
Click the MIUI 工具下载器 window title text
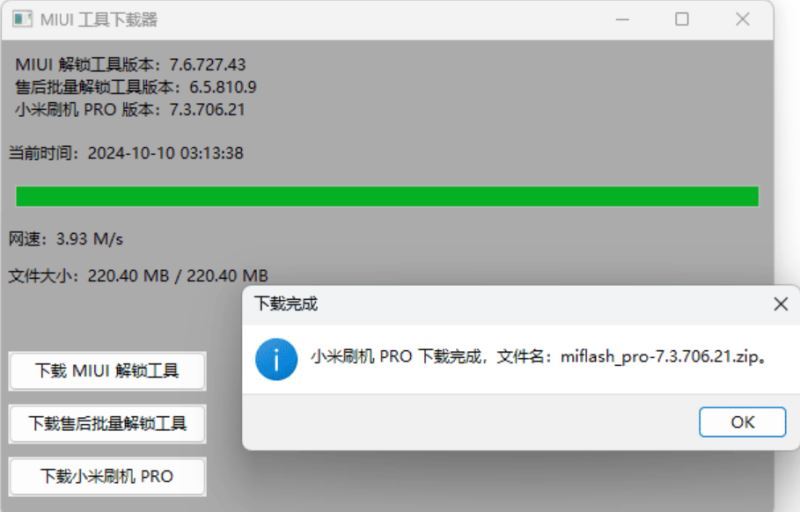pos(99,20)
